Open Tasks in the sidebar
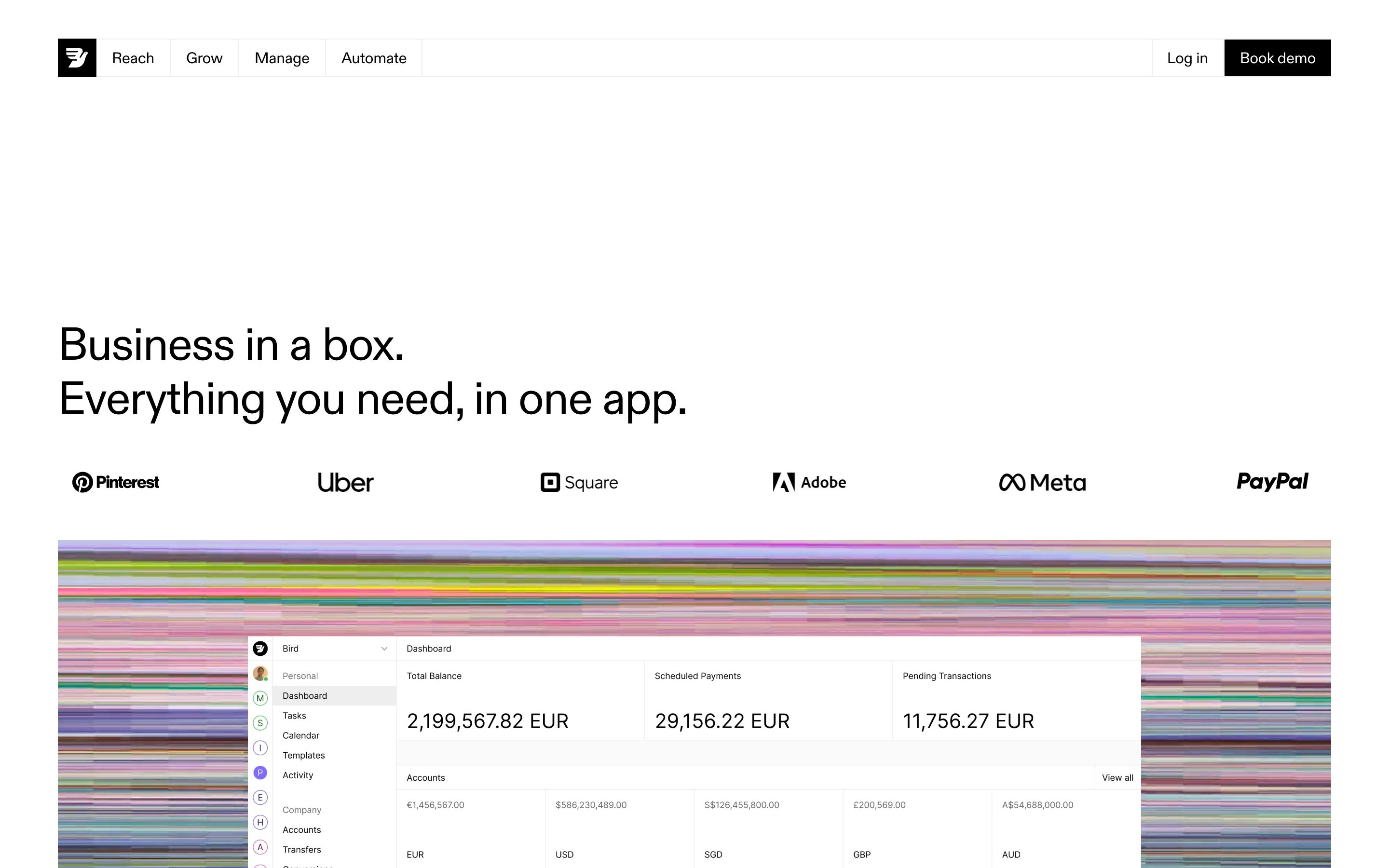Screen dimensions: 1389x868 (x=294, y=715)
